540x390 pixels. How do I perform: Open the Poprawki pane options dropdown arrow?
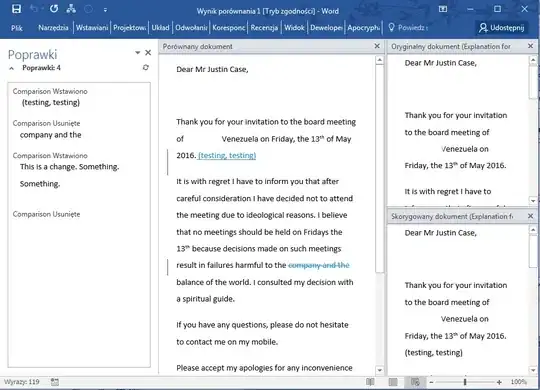(138, 52)
